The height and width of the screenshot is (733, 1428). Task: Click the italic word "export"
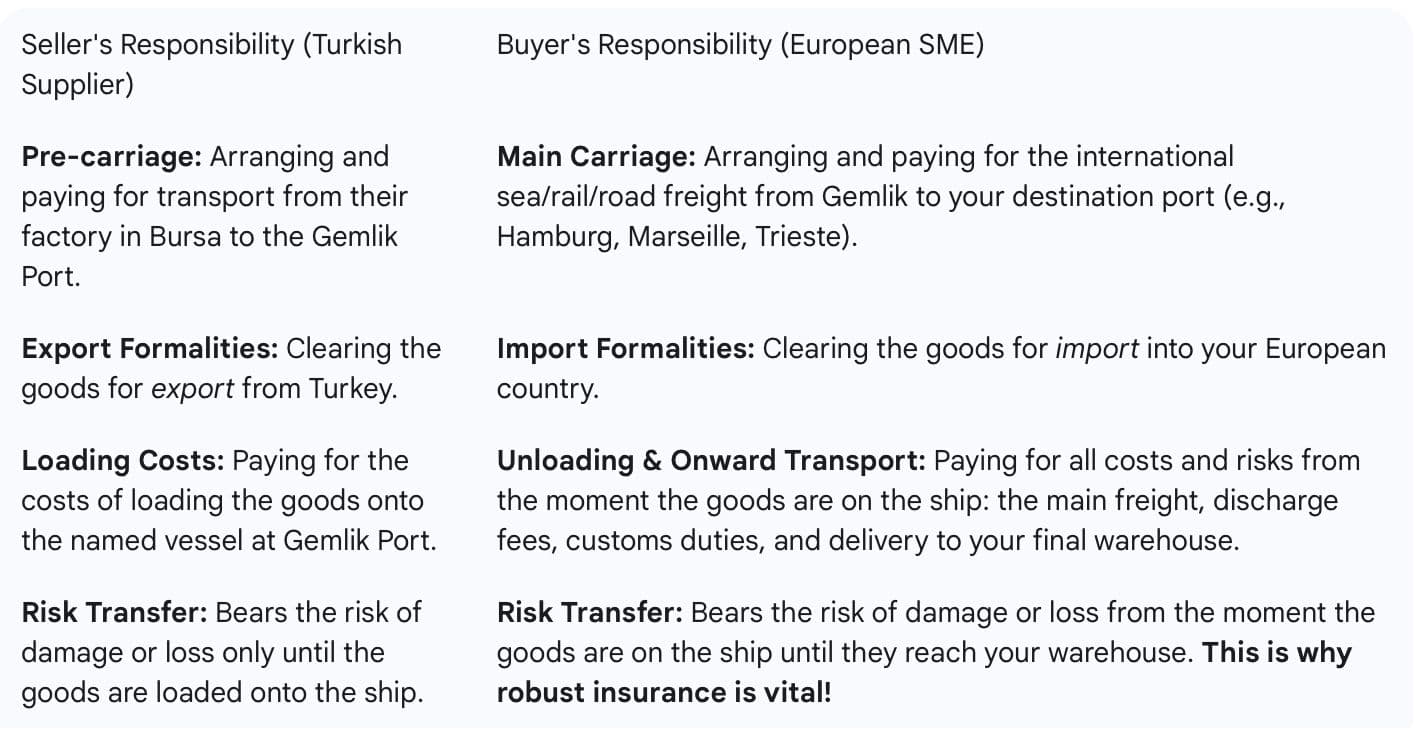(x=192, y=389)
